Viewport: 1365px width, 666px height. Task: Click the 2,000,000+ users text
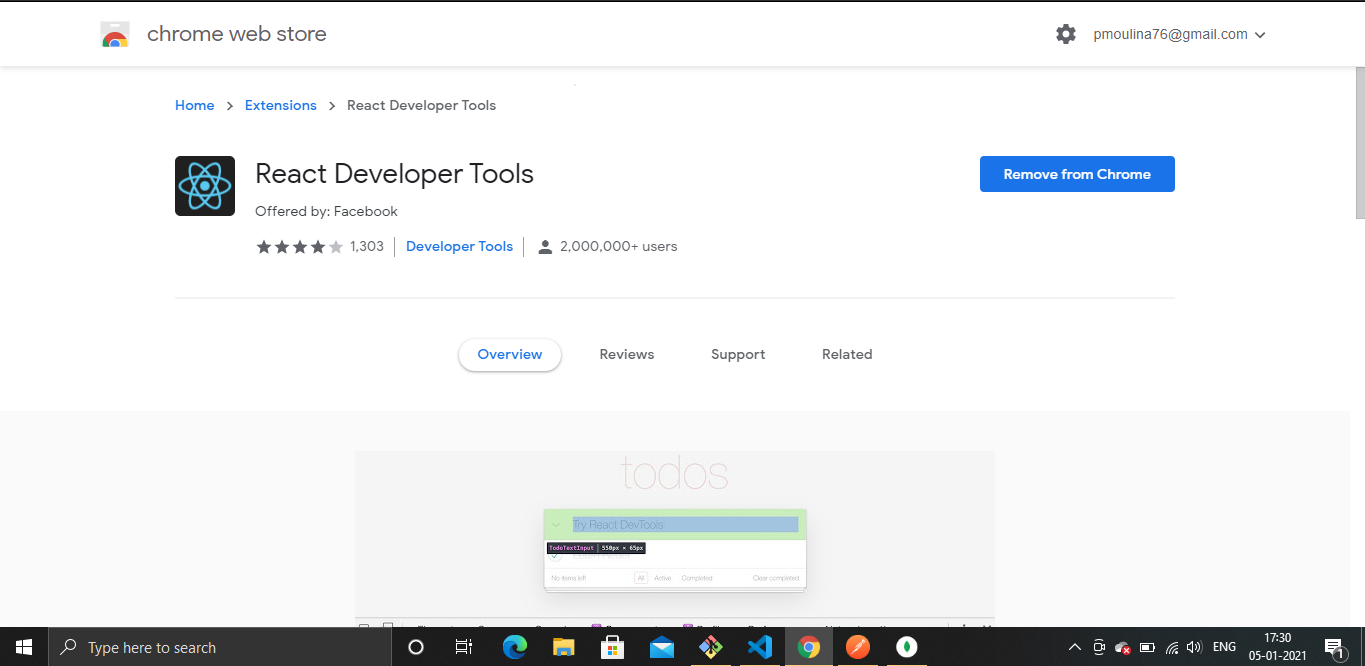tap(619, 247)
